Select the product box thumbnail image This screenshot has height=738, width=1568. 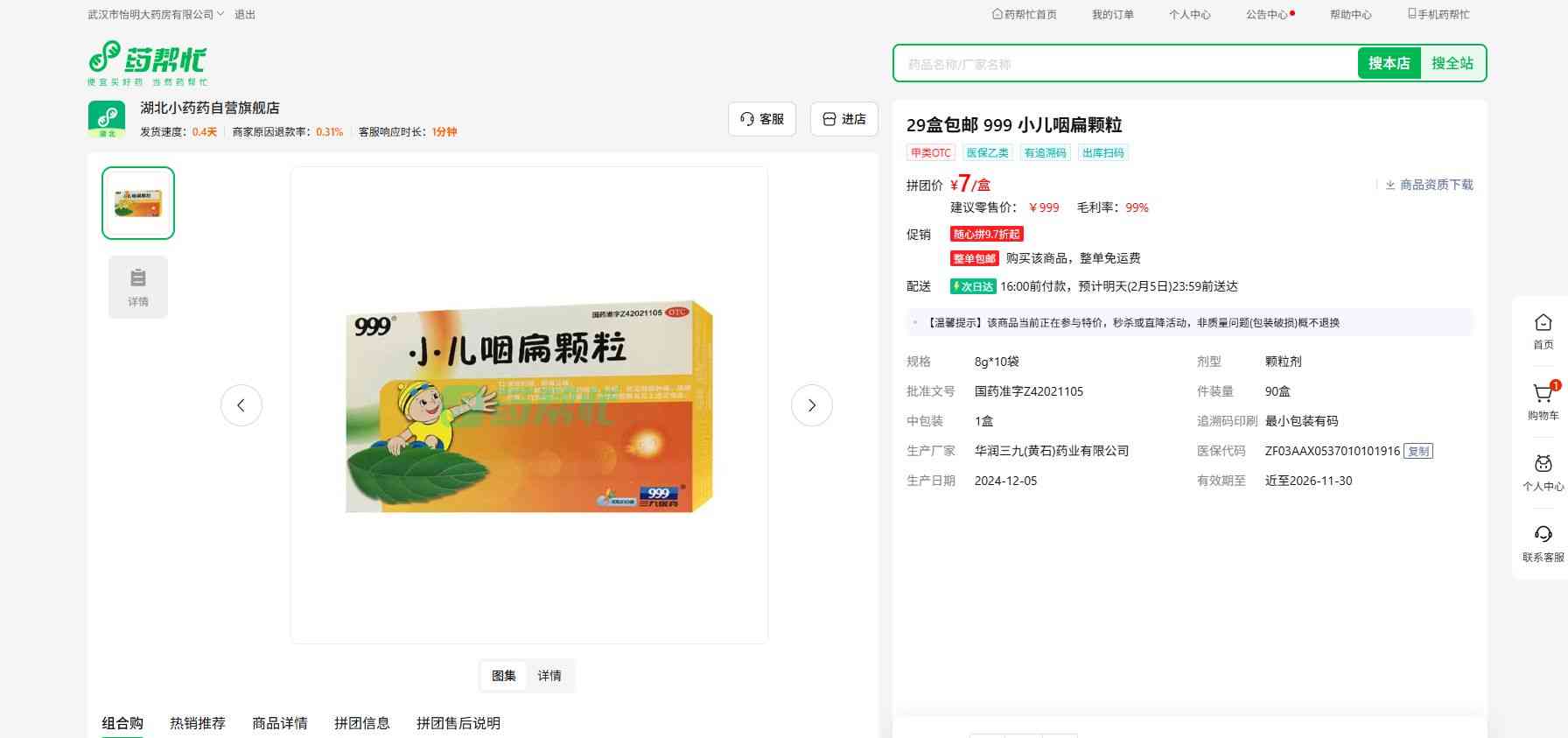[138, 203]
